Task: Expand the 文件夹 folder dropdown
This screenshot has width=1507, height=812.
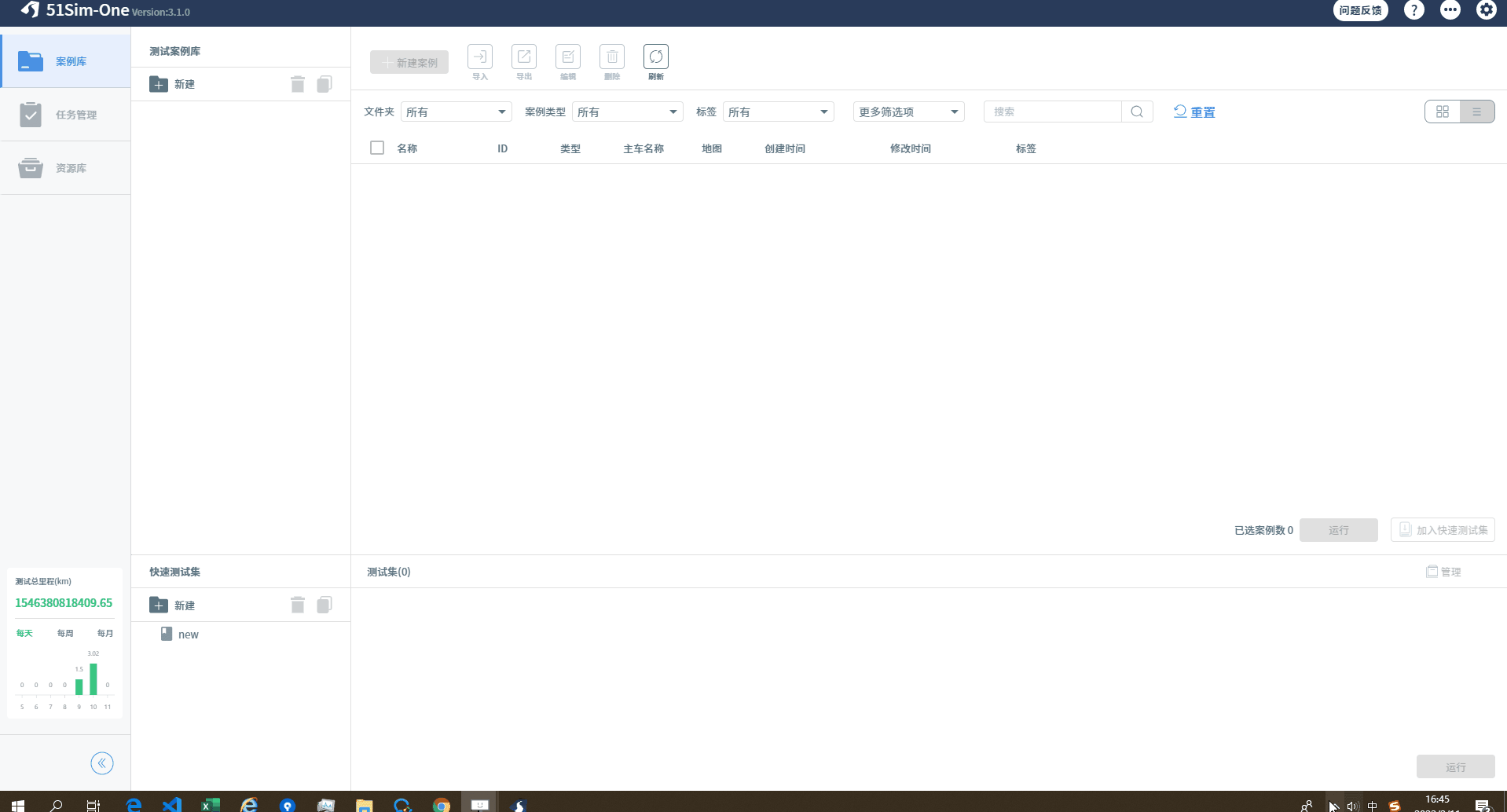Action: click(456, 112)
